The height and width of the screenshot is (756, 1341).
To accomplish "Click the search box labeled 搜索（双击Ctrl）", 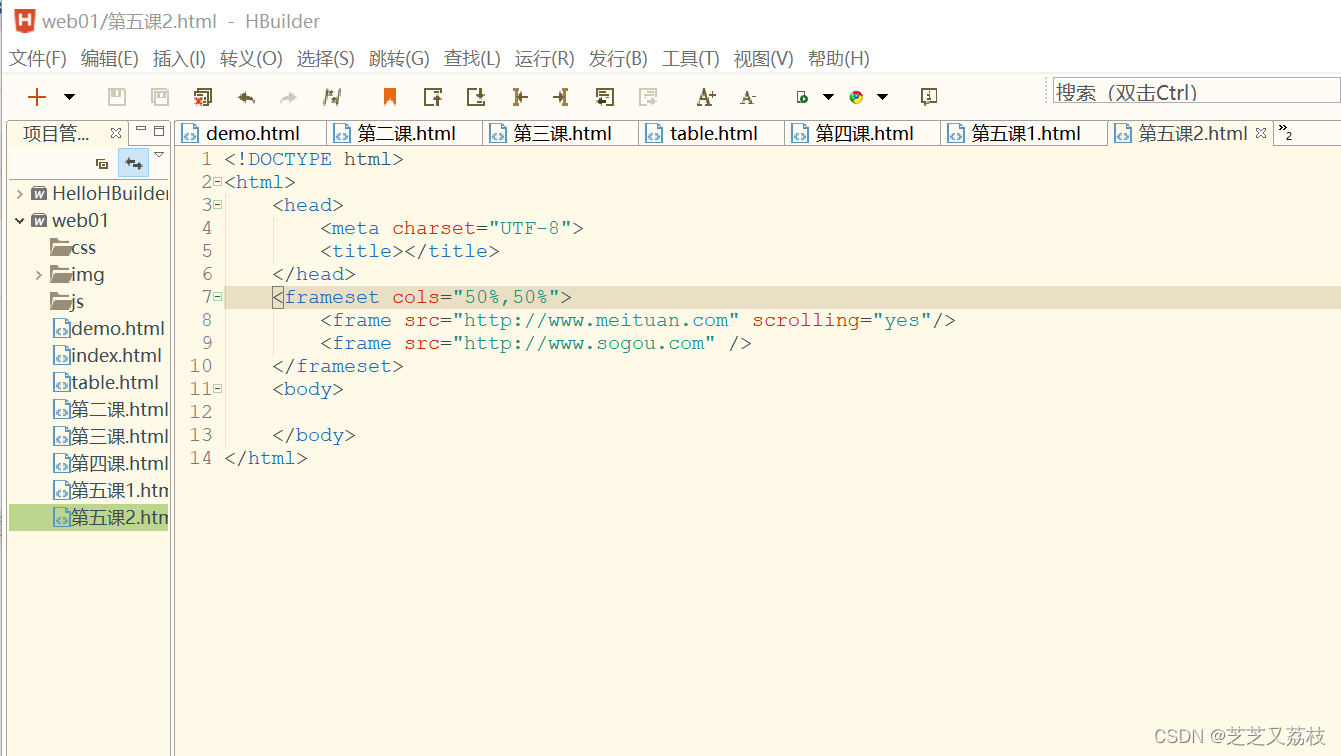I will pos(1197,92).
